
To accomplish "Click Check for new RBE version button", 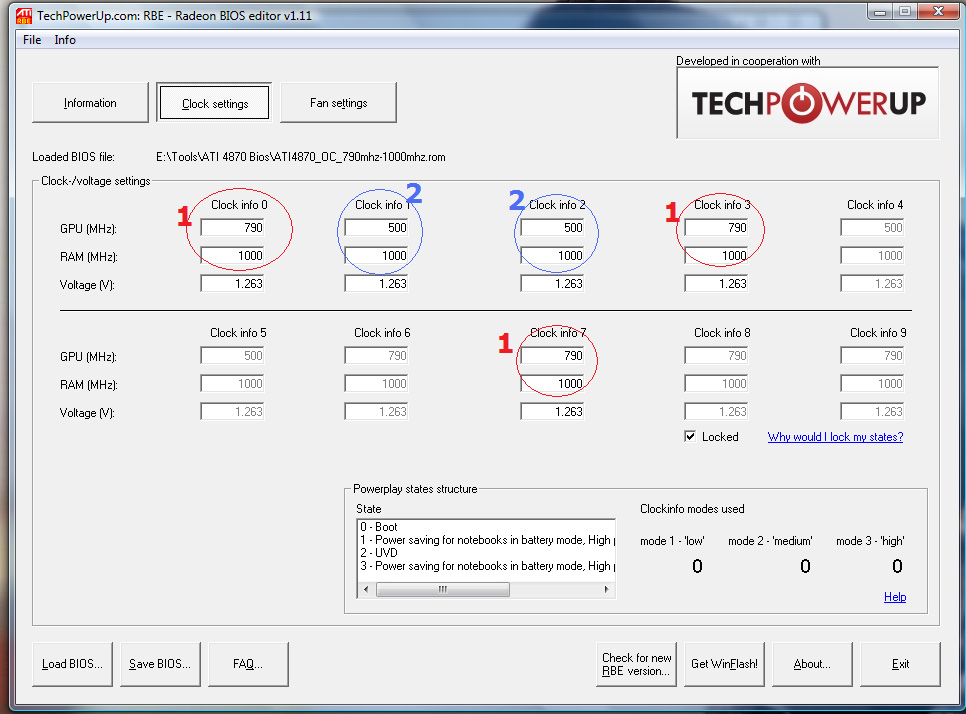I will (x=636, y=664).
